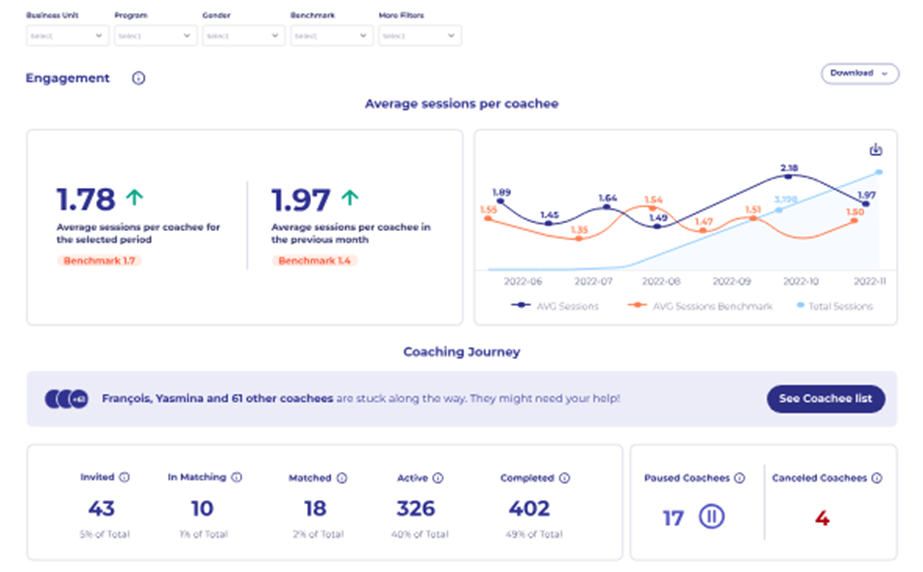Open the Program dropdown

(x=155, y=35)
